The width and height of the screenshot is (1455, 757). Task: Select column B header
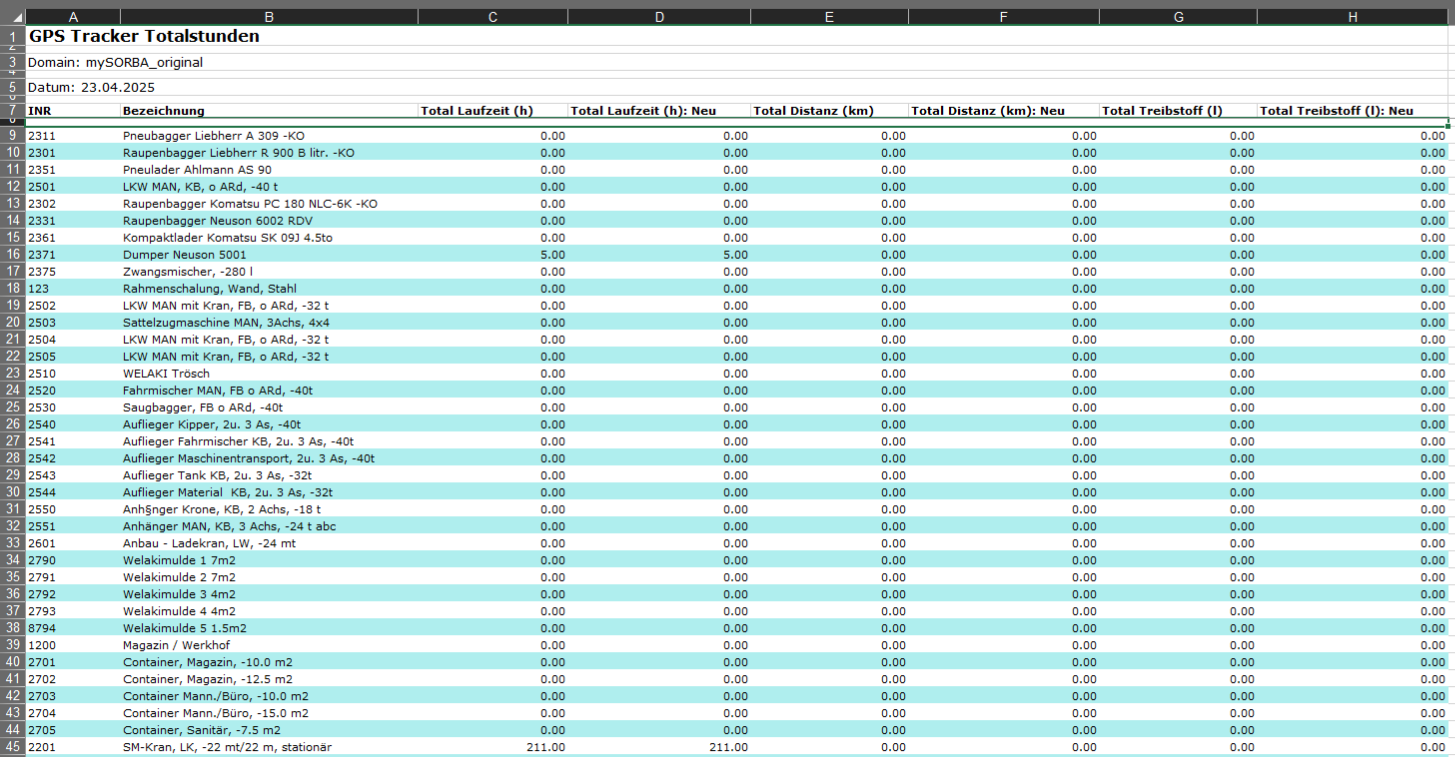tap(269, 17)
